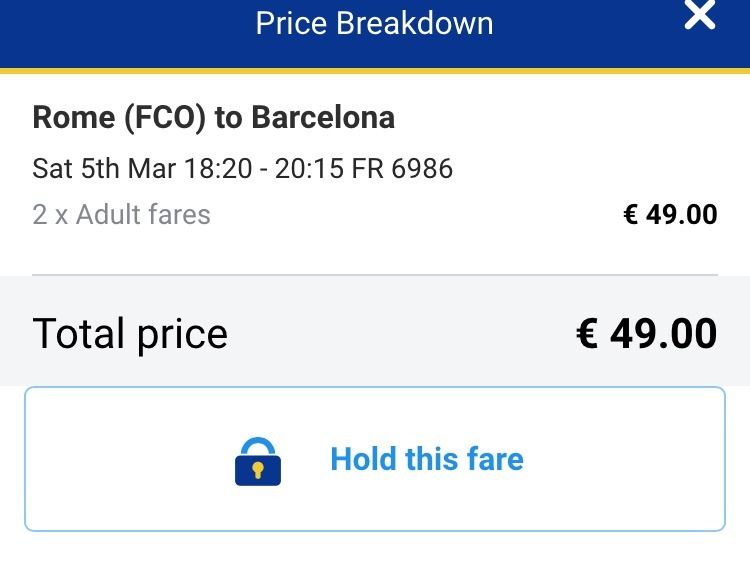
Task: Select the Price Breakdown header title
Action: point(375,23)
